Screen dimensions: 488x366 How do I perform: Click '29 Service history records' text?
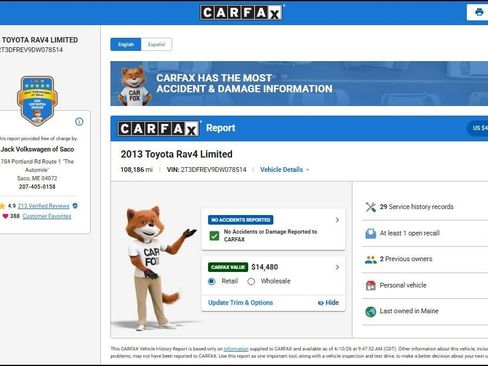[x=417, y=207]
